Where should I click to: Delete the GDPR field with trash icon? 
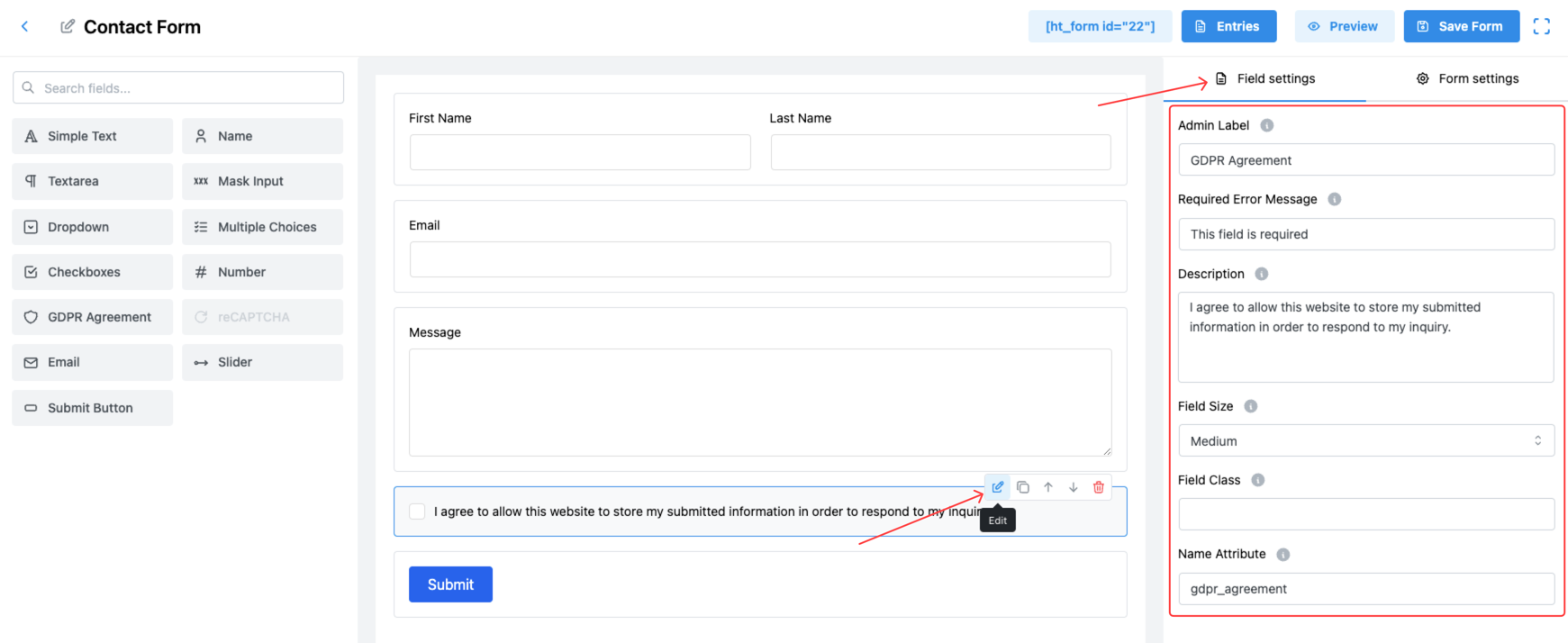click(x=1099, y=487)
